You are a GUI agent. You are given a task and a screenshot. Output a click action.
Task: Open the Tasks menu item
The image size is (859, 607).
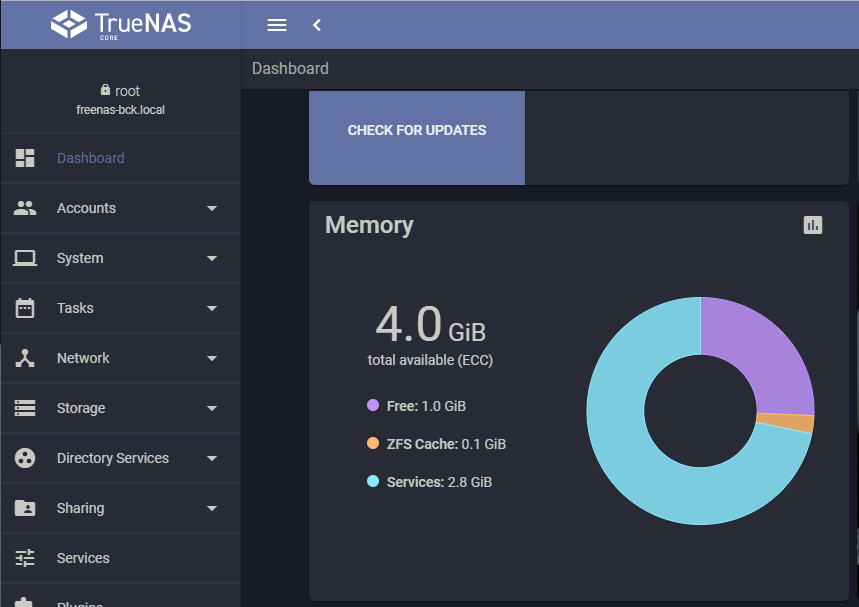pos(121,308)
